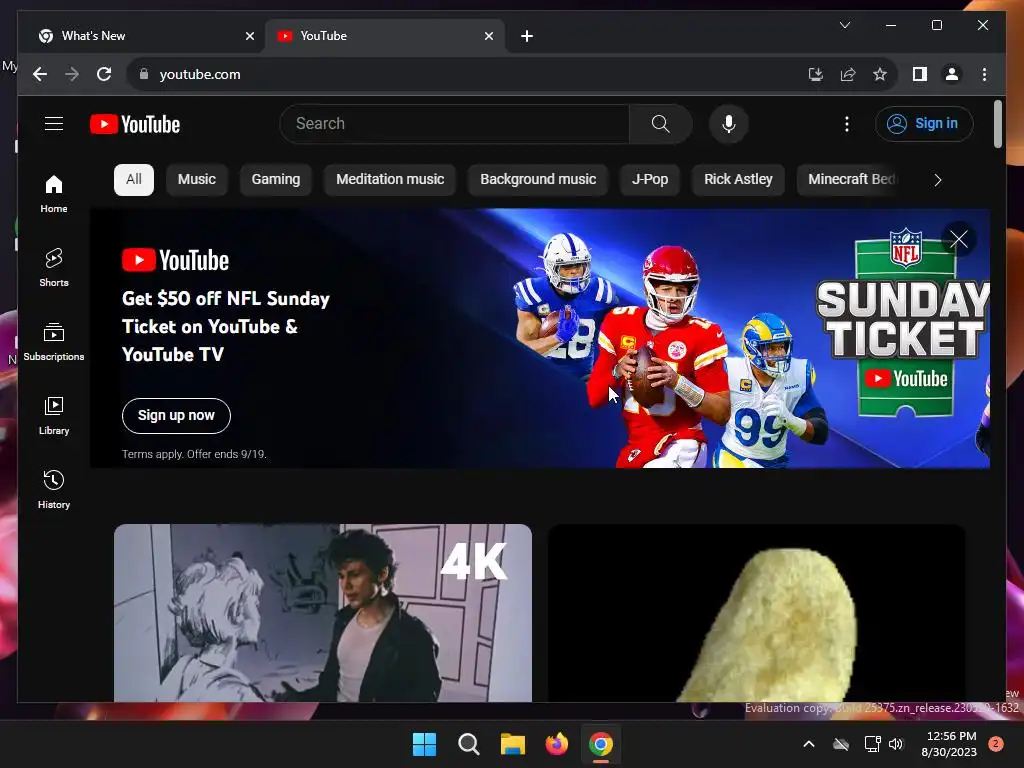This screenshot has height=768, width=1024.
Task: Click the page vertical scrollbar thumb
Action: click(x=997, y=124)
